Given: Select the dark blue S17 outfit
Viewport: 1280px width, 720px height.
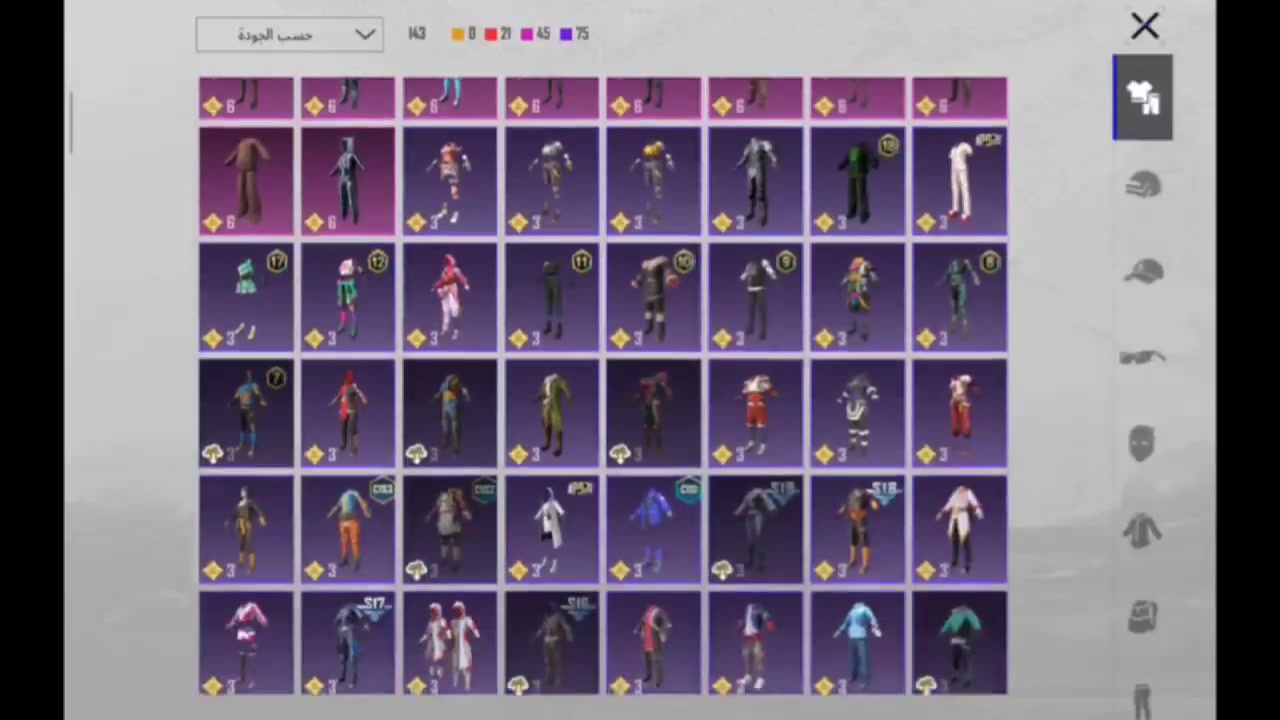Looking at the screenshot, I should click(348, 643).
